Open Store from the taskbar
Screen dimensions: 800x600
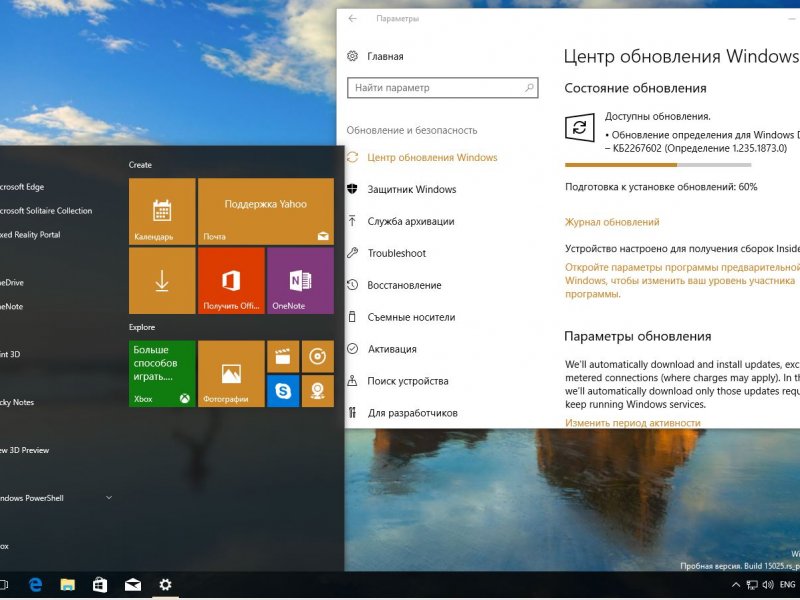[100, 585]
